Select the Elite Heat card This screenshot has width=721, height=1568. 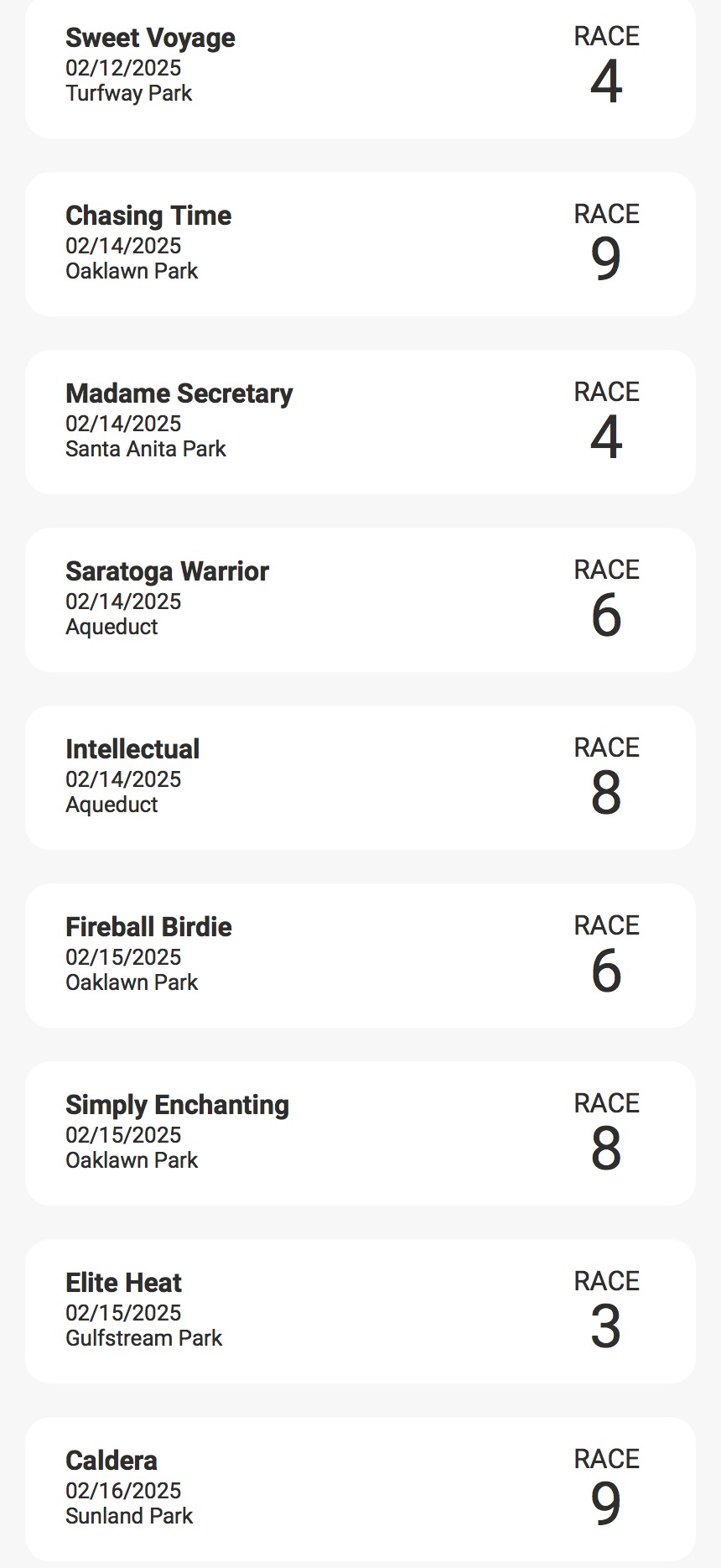pyautogui.click(x=360, y=1311)
